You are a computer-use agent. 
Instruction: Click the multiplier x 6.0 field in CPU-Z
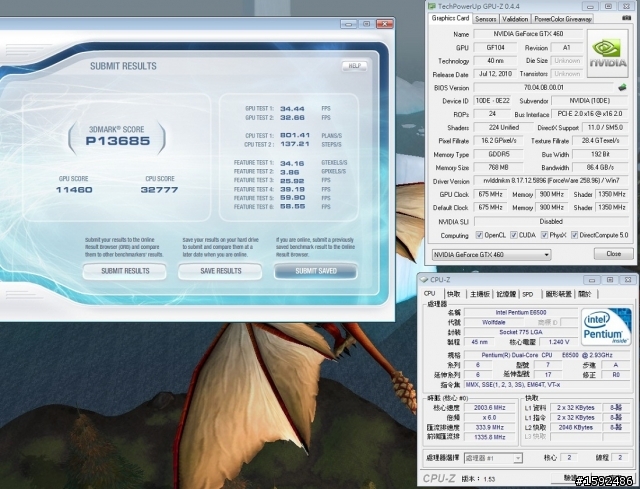(490, 418)
